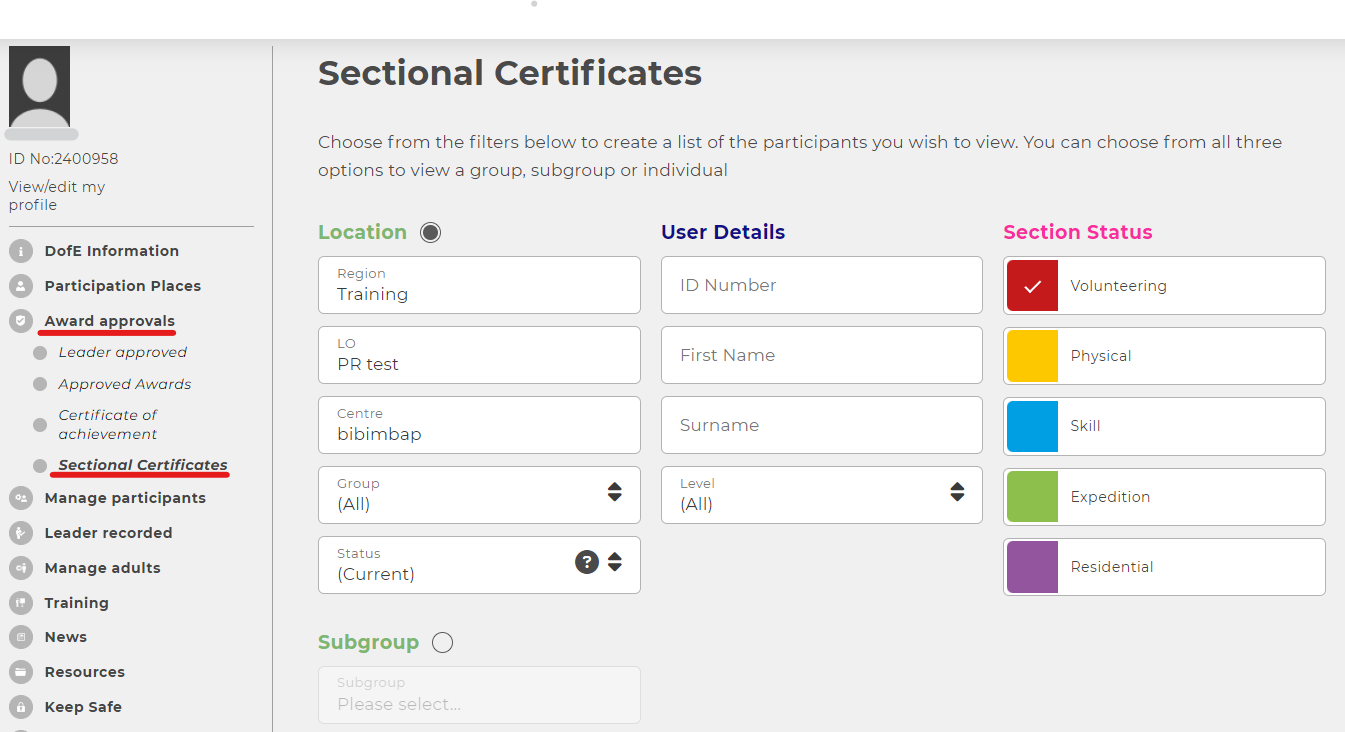Open Leader recorded via its icon
1345x732 pixels.
(21, 532)
